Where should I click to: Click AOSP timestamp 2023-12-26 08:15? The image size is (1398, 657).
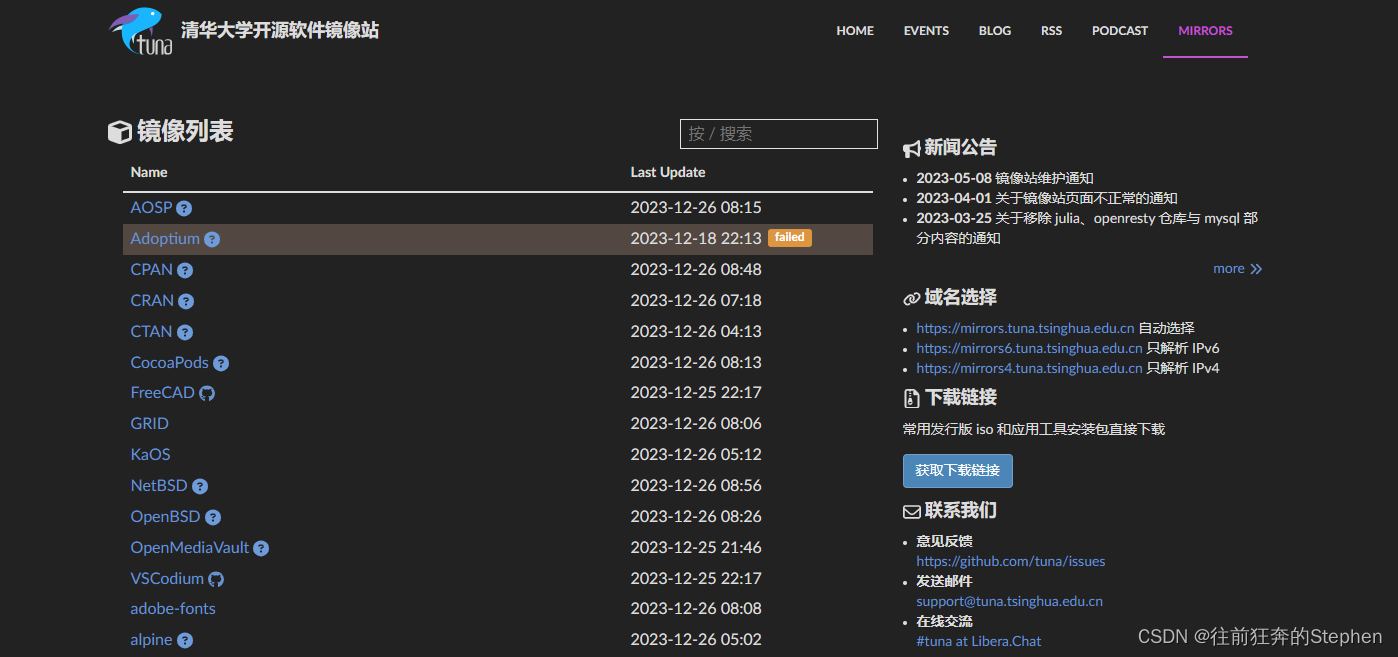696,208
